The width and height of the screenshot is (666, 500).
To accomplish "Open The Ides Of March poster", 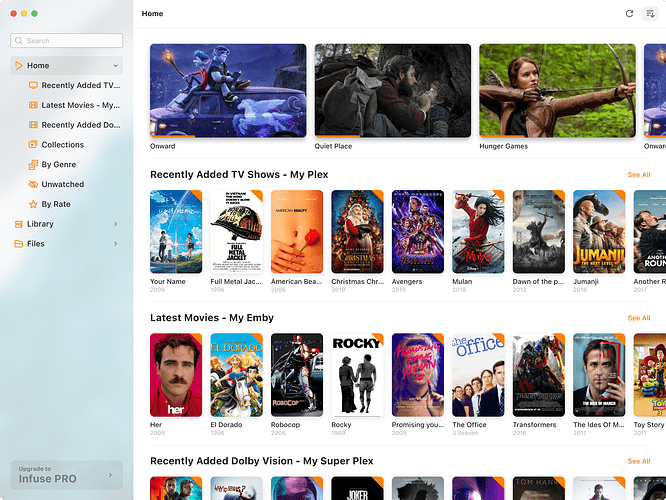I will [x=599, y=375].
